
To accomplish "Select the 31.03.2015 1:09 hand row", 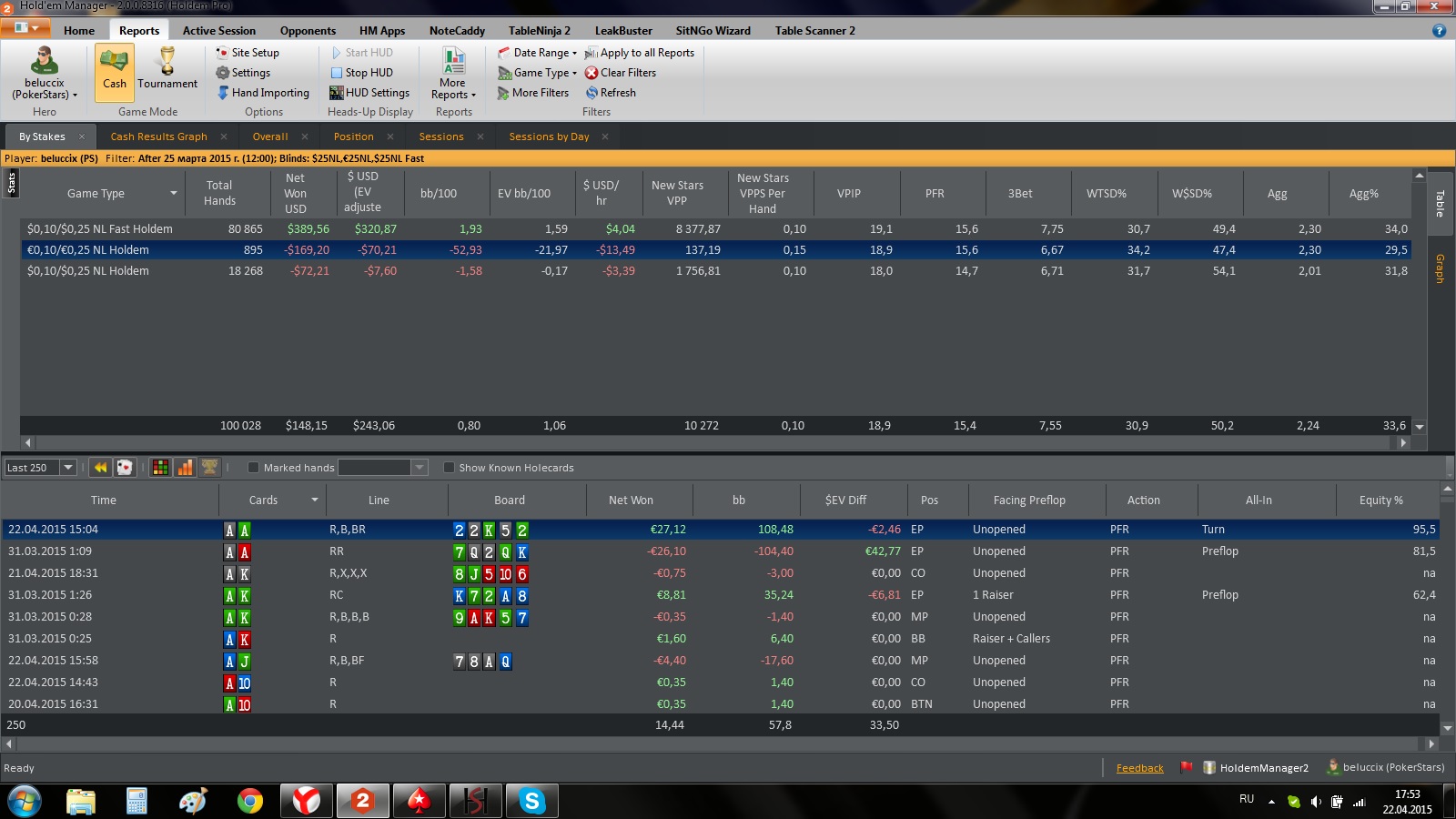I will click(x=721, y=551).
